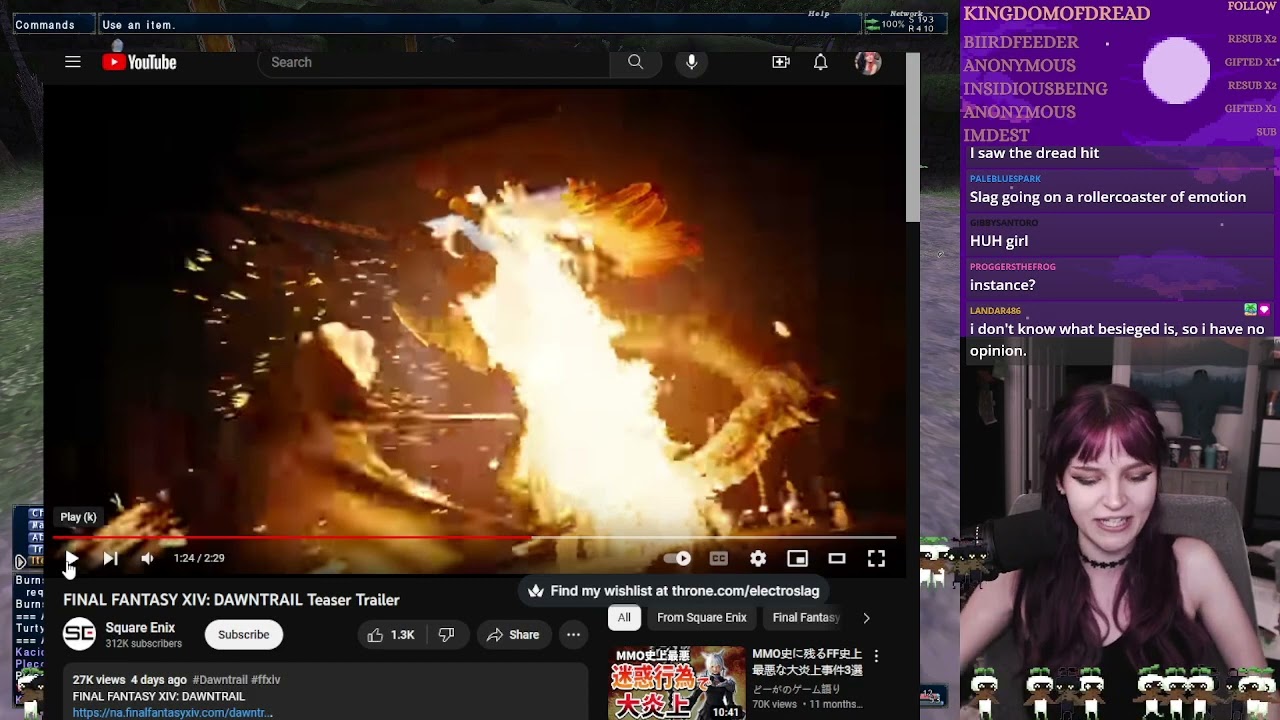Viewport: 1280px width, 720px height.
Task: Open the YouTube hamburger guide menu
Action: pos(72,62)
